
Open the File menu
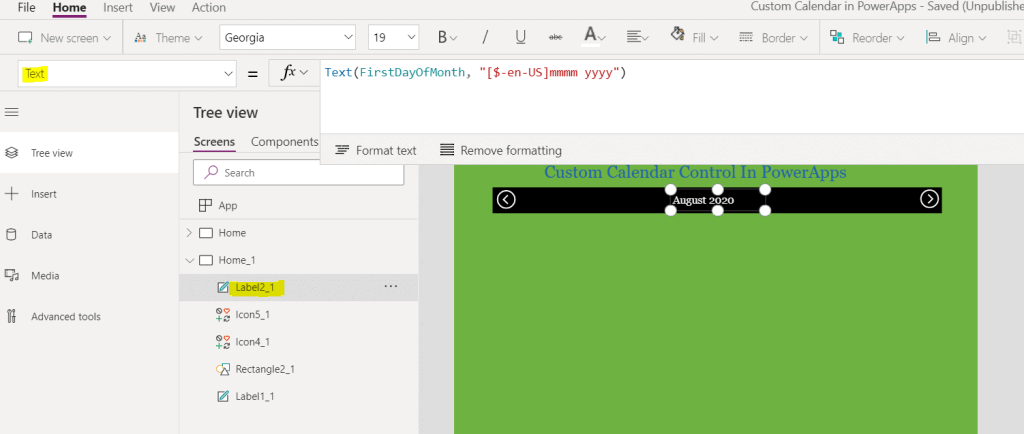[27, 8]
